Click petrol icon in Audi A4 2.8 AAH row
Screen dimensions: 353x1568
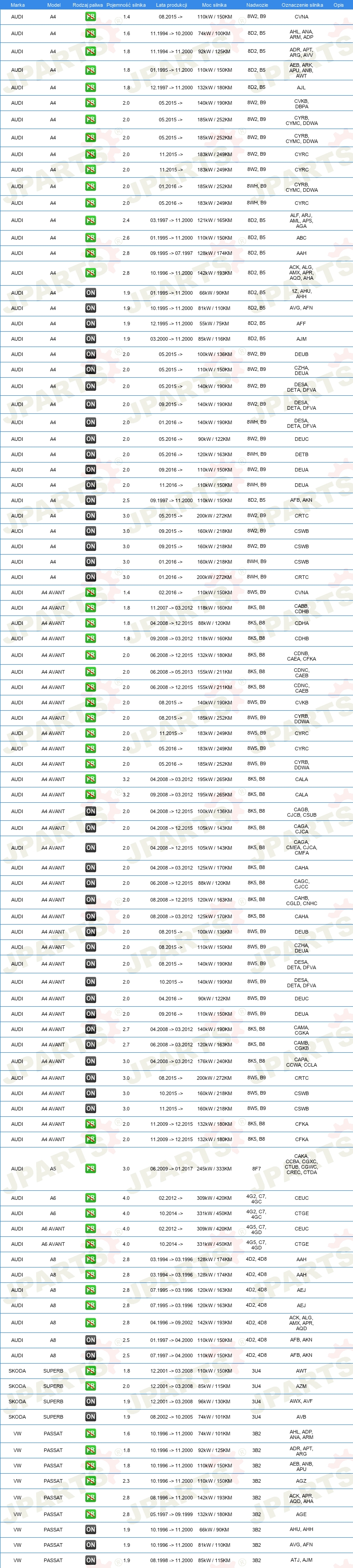click(x=90, y=253)
